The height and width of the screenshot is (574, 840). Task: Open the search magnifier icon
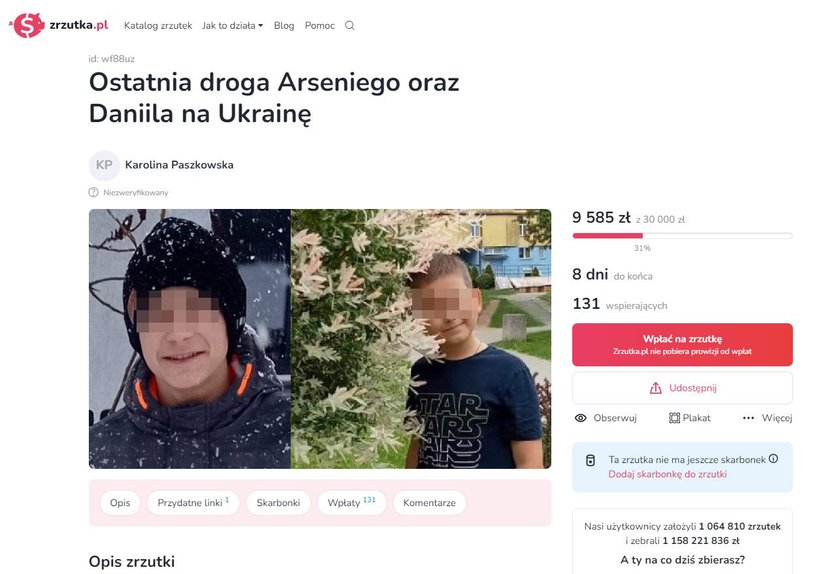(349, 25)
